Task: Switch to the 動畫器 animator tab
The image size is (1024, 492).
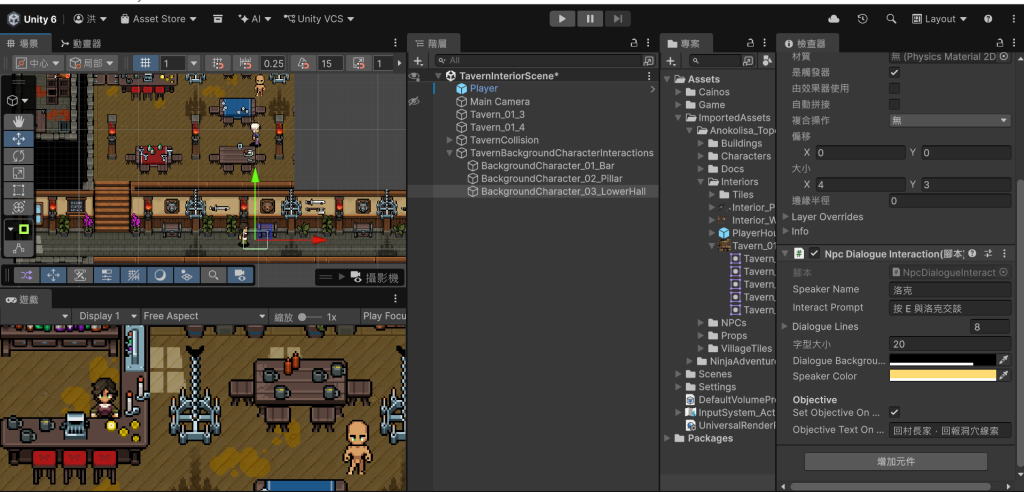Action: (81, 44)
